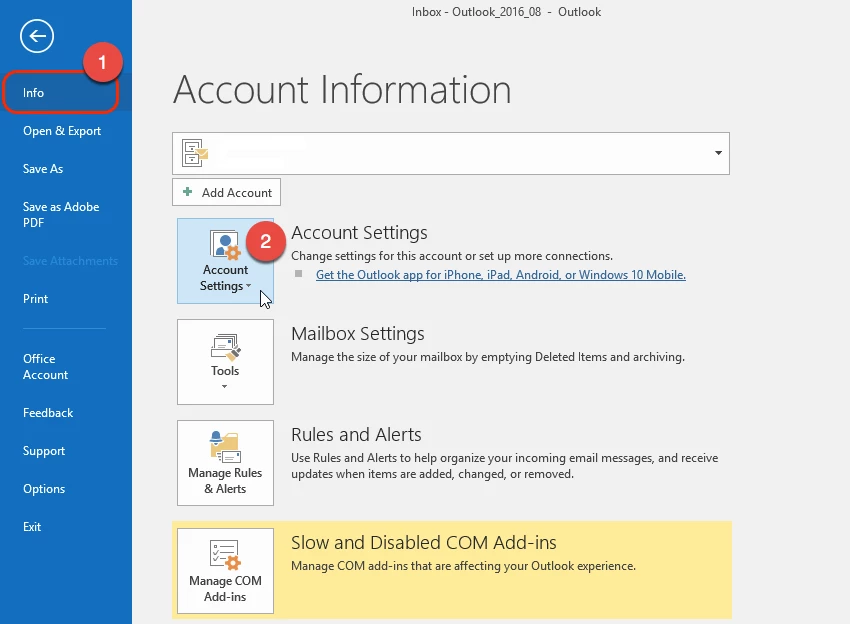Click the COM Add-ins checklist-gear icon
The height and width of the screenshot is (624, 850).
225,555
